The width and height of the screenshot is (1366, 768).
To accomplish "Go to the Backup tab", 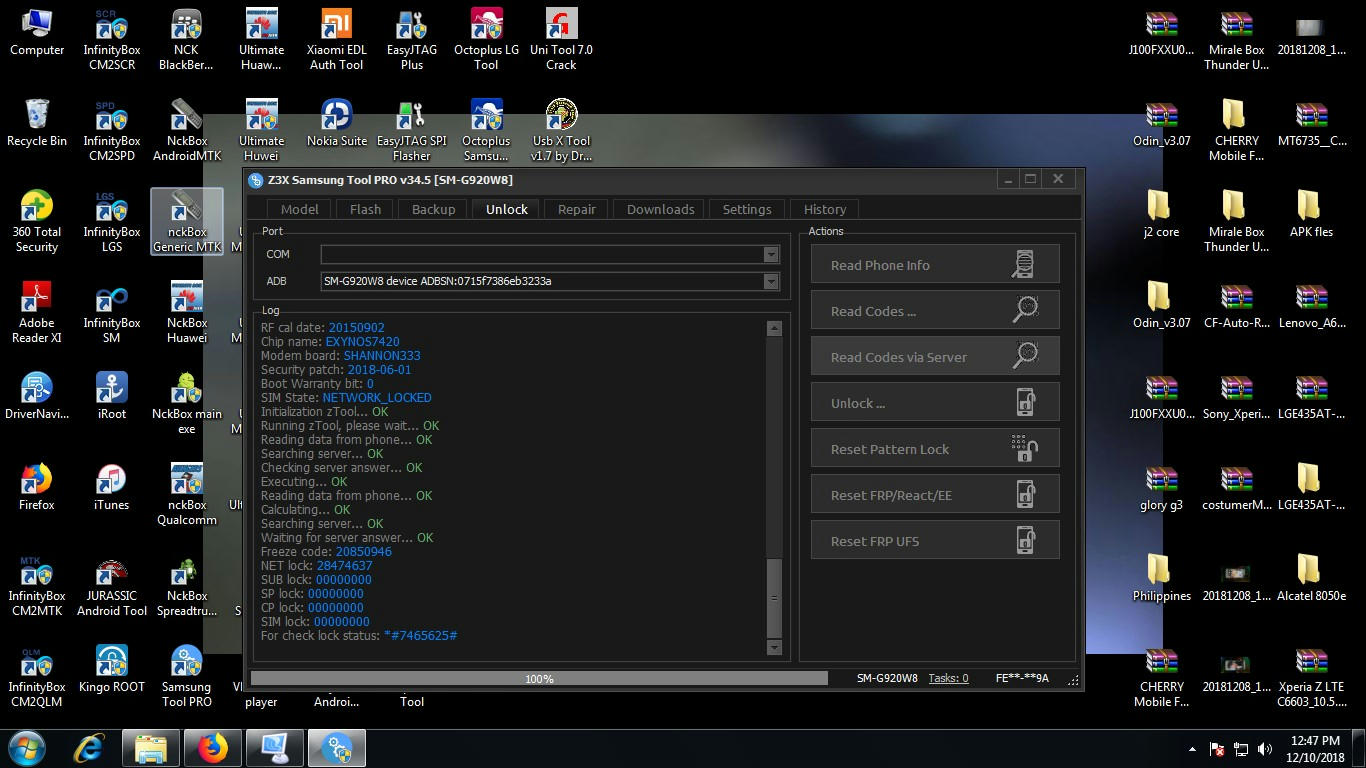I will (x=433, y=209).
